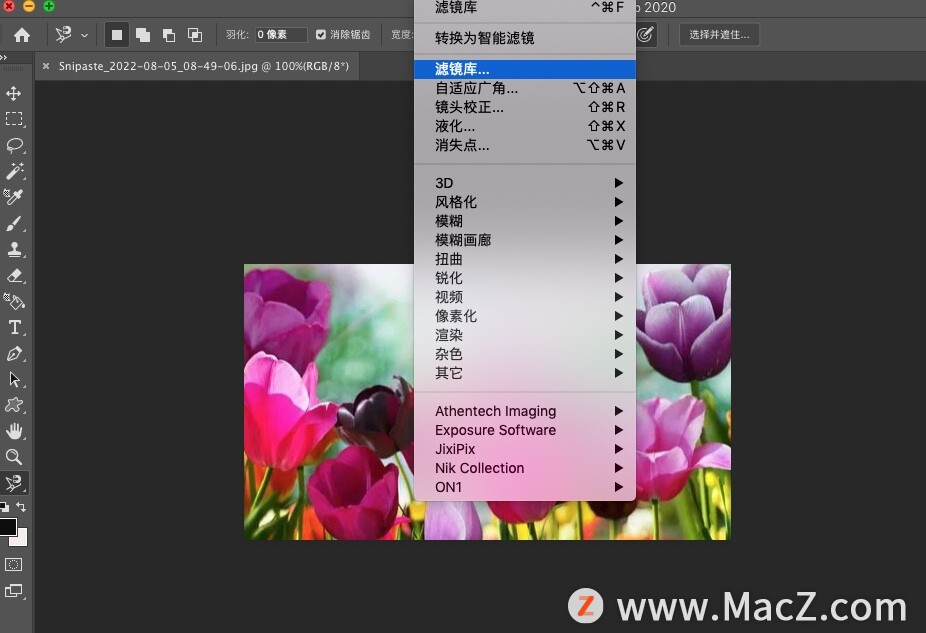
Task: Select the Magic Wand tool
Action: (14, 171)
